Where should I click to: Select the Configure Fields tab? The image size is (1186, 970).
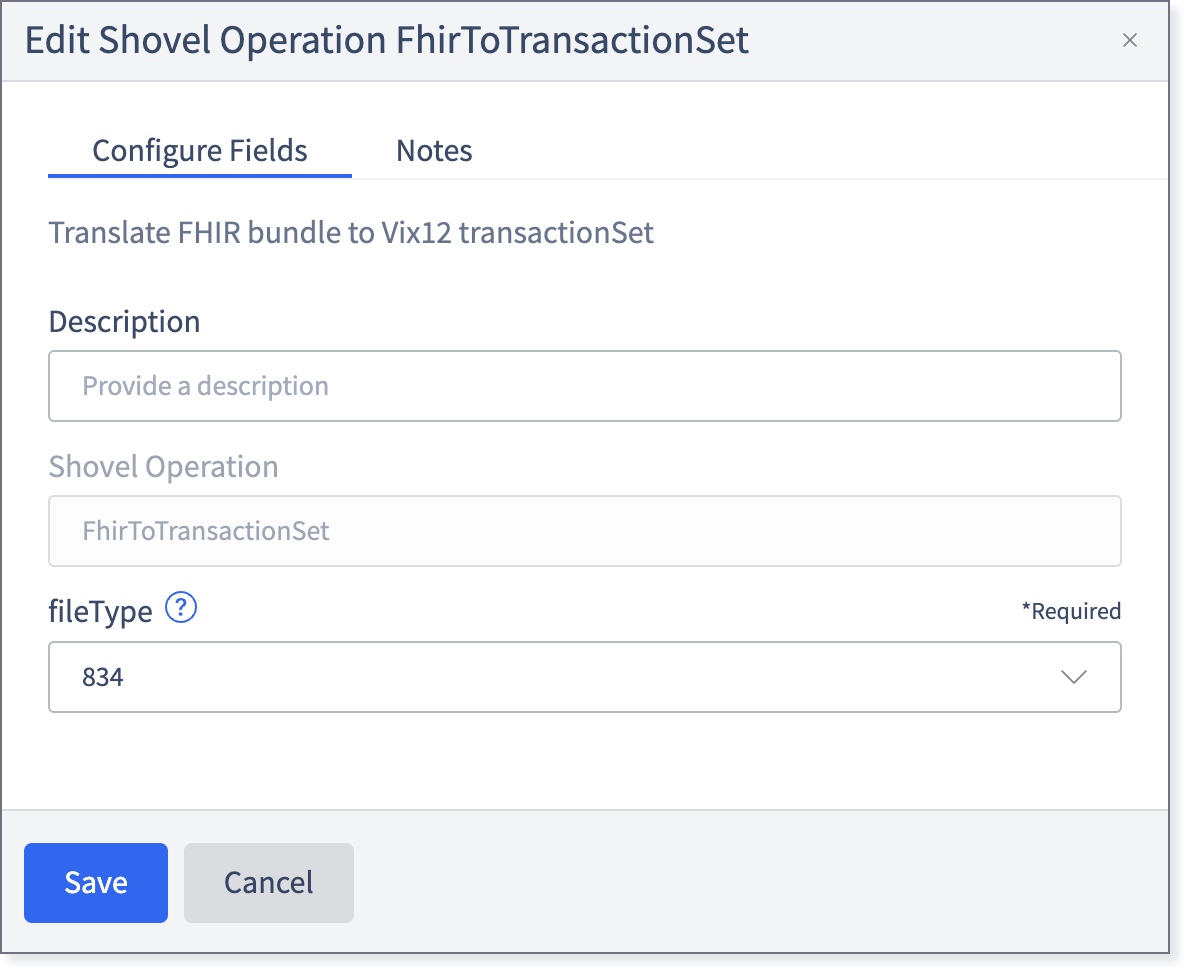[199, 150]
